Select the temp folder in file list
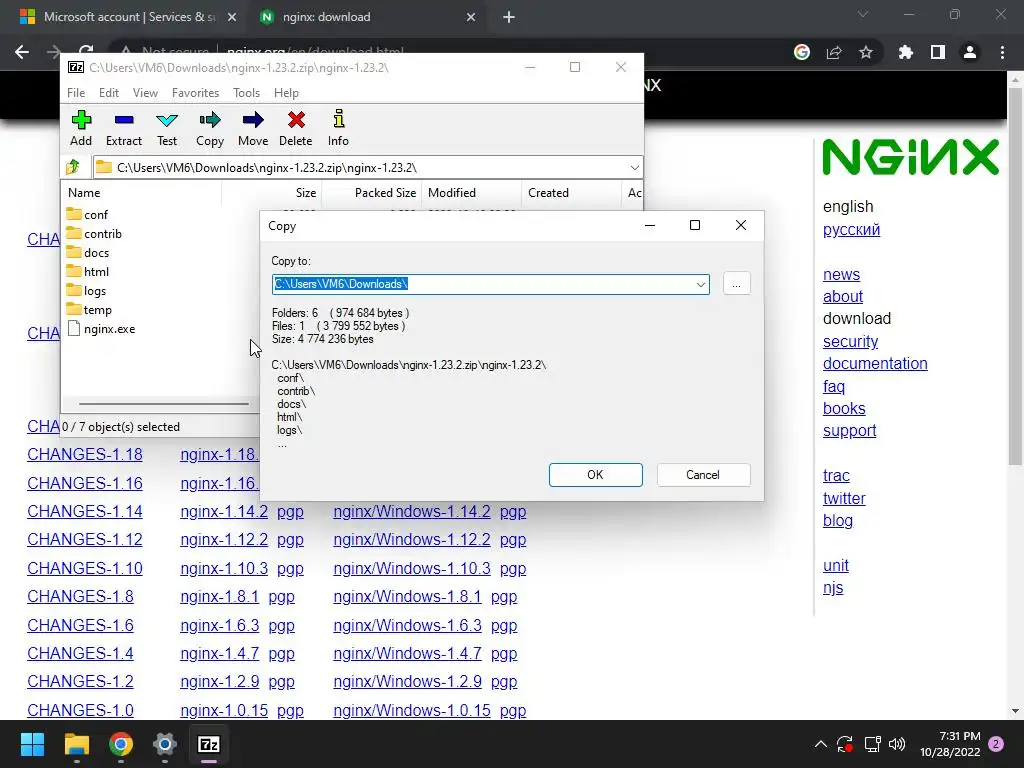Viewport: 1024px width, 768px height. pos(89,310)
